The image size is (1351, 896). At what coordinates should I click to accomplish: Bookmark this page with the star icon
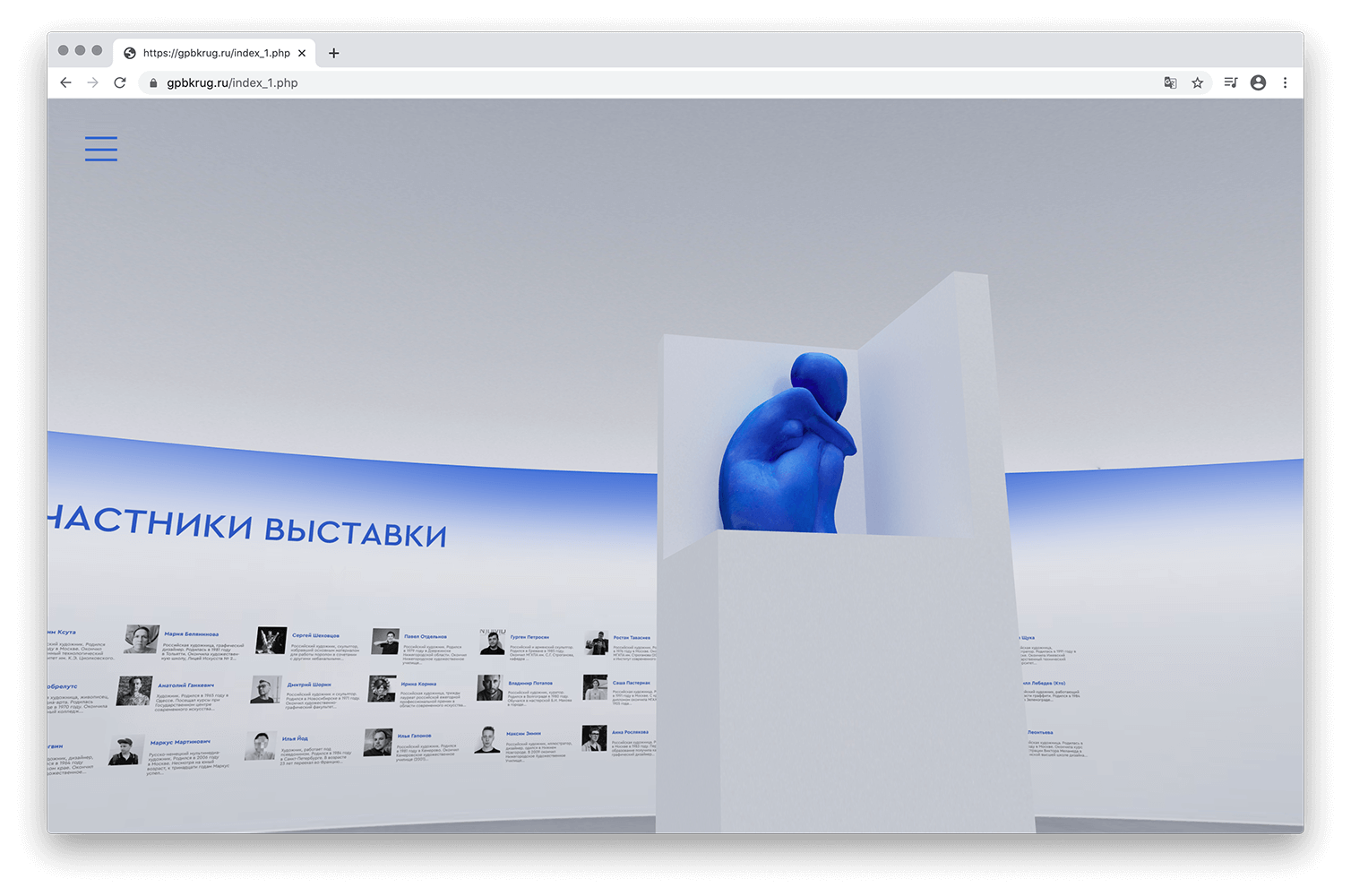click(1197, 82)
